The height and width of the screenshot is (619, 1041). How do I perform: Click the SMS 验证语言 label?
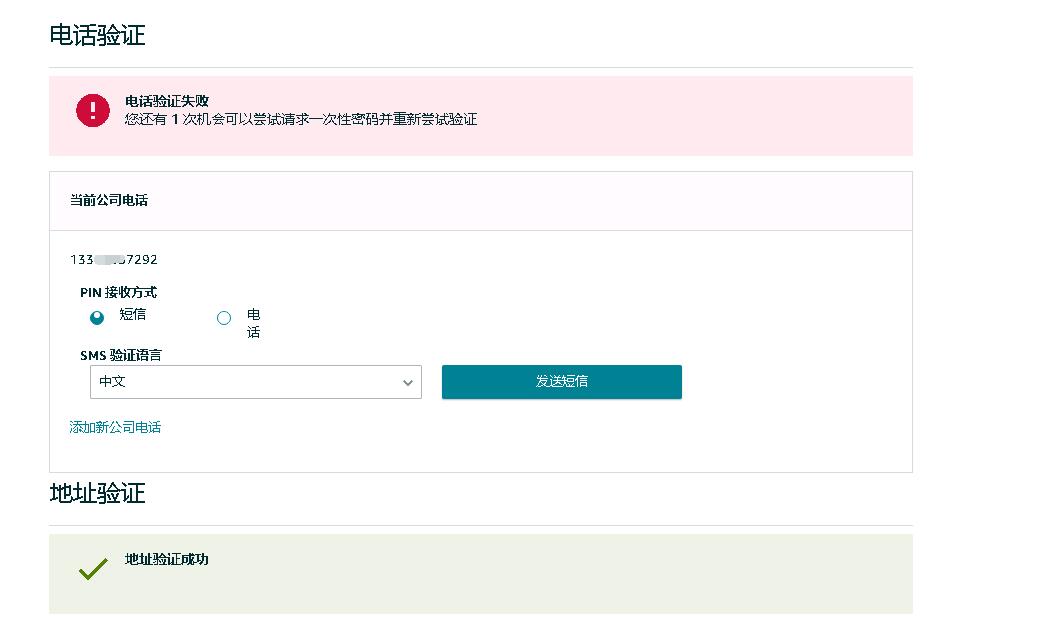(121, 355)
